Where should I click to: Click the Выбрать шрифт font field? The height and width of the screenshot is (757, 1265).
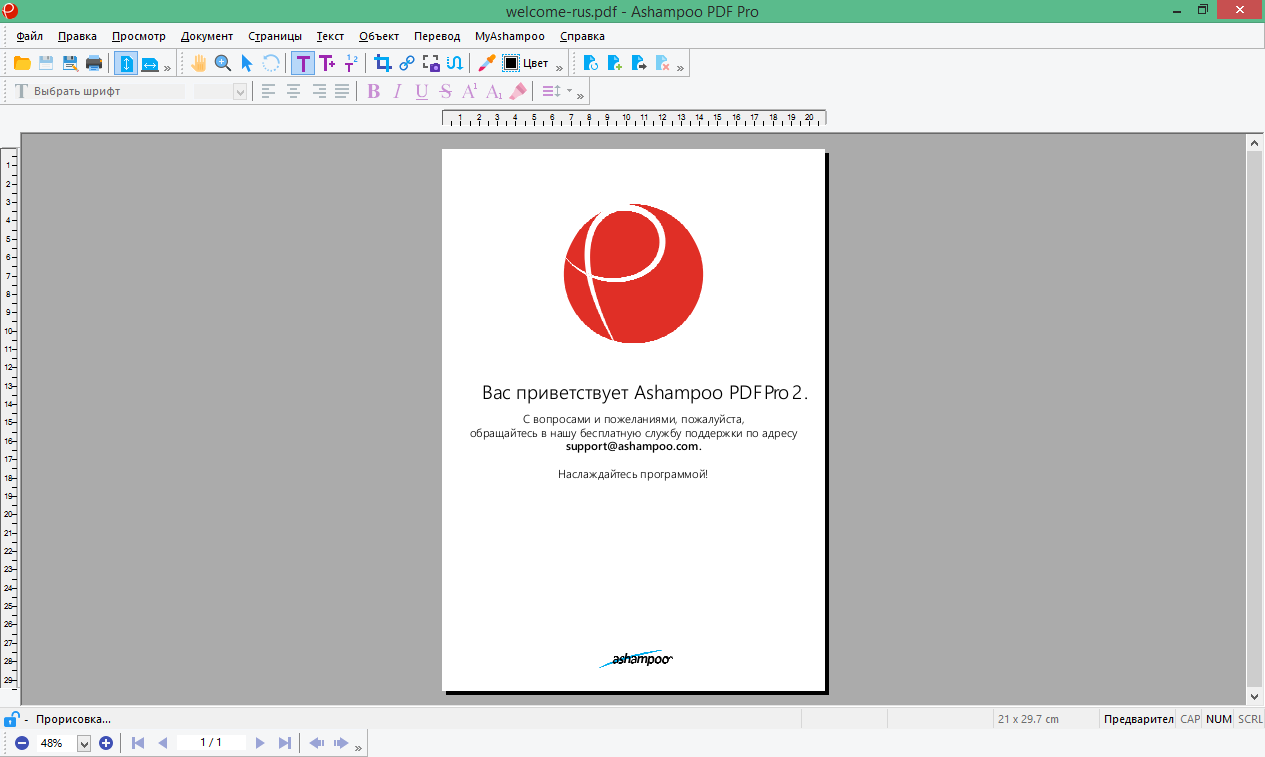pos(109,91)
